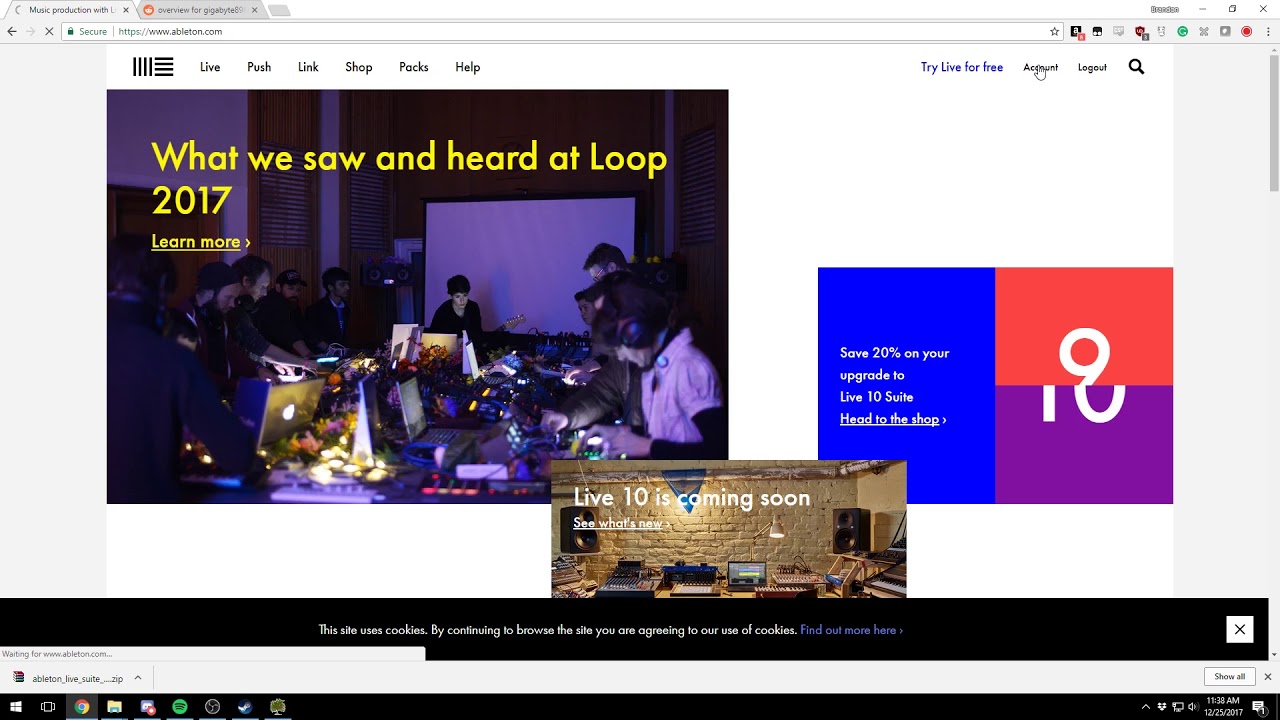Open the Windows Start menu
This screenshot has width=1280, height=720.
[x=16, y=707]
